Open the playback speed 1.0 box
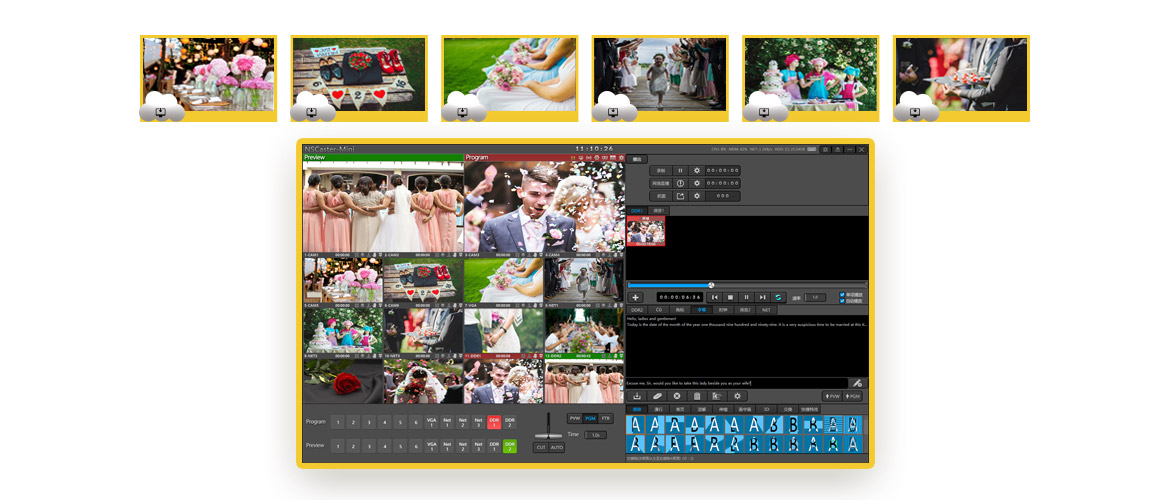This screenshot has height=500, width=1170. point(816,297)
